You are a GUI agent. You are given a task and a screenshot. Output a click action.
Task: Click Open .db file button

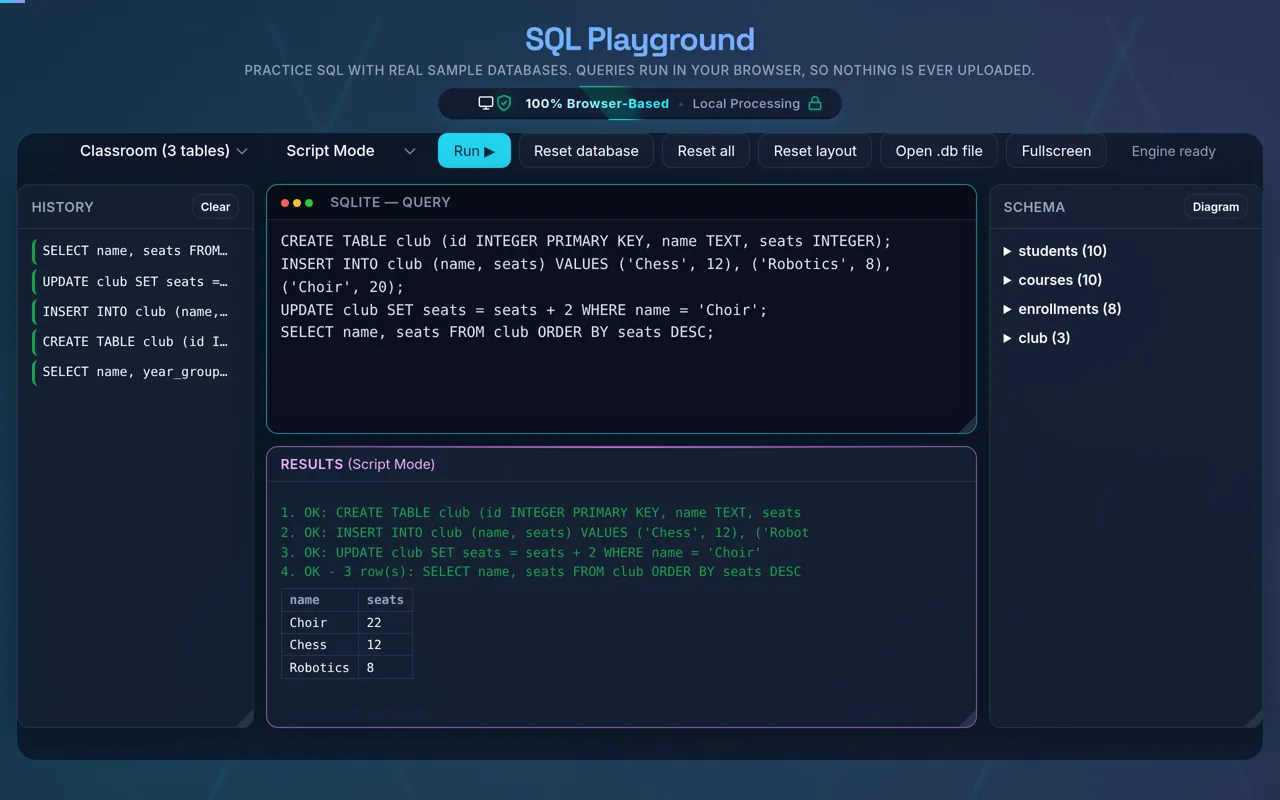[939, 151]
